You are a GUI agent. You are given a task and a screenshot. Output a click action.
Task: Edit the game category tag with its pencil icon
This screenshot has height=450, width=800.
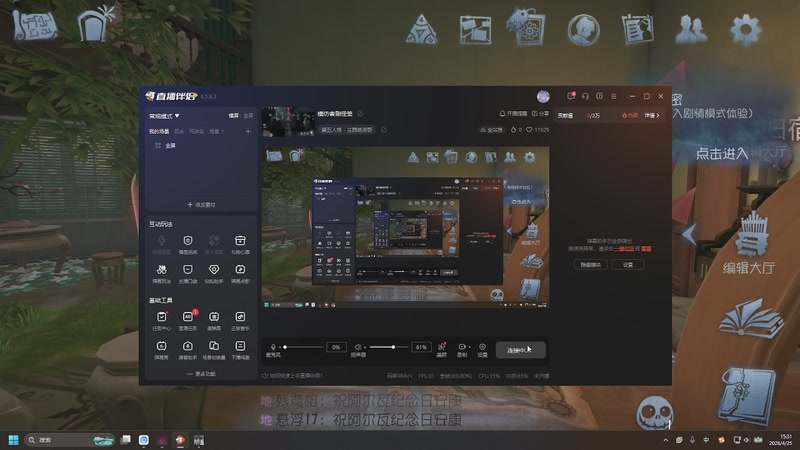coord(384,130)
